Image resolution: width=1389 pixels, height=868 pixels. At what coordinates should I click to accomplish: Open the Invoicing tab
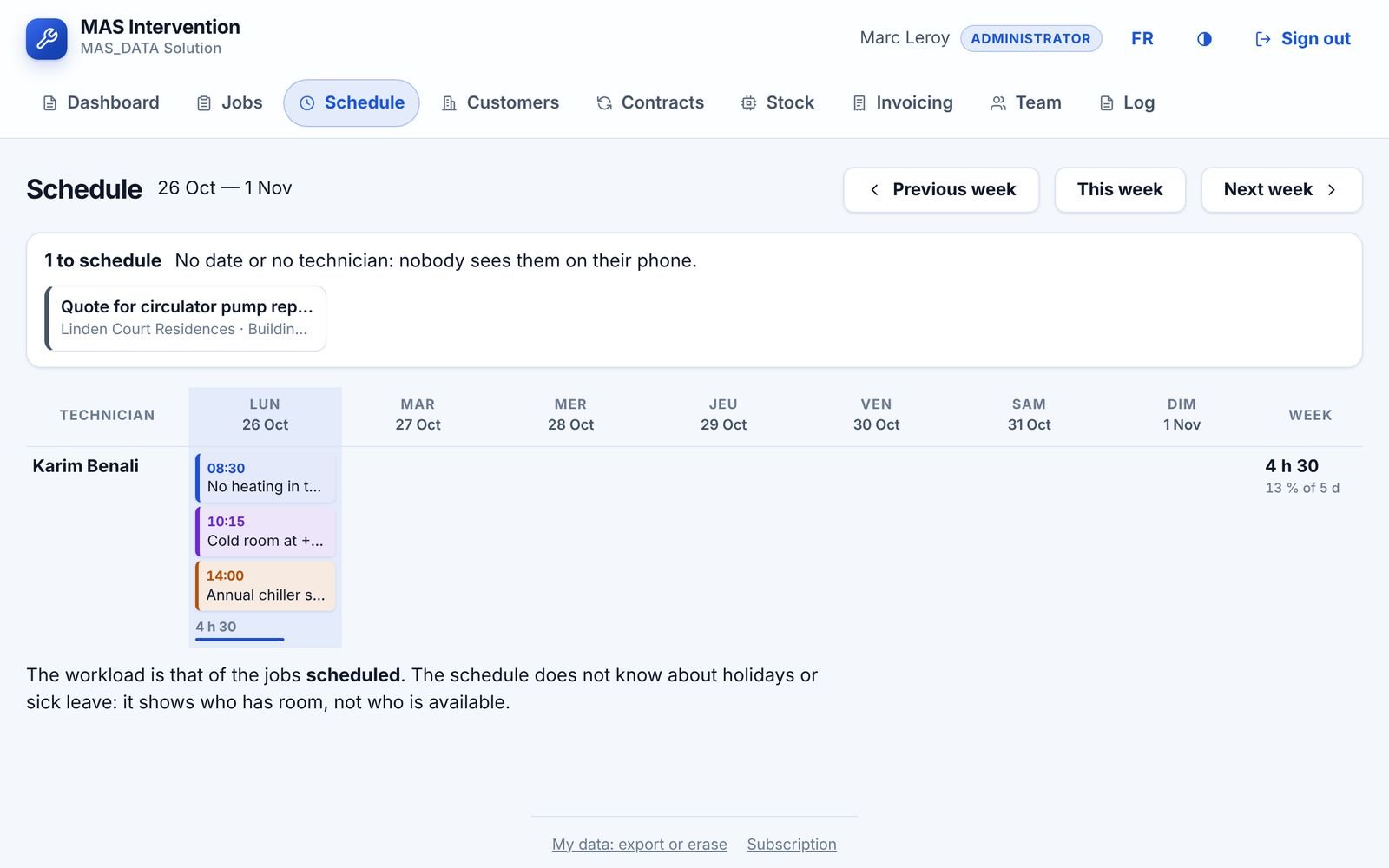[x=903, y=102]
